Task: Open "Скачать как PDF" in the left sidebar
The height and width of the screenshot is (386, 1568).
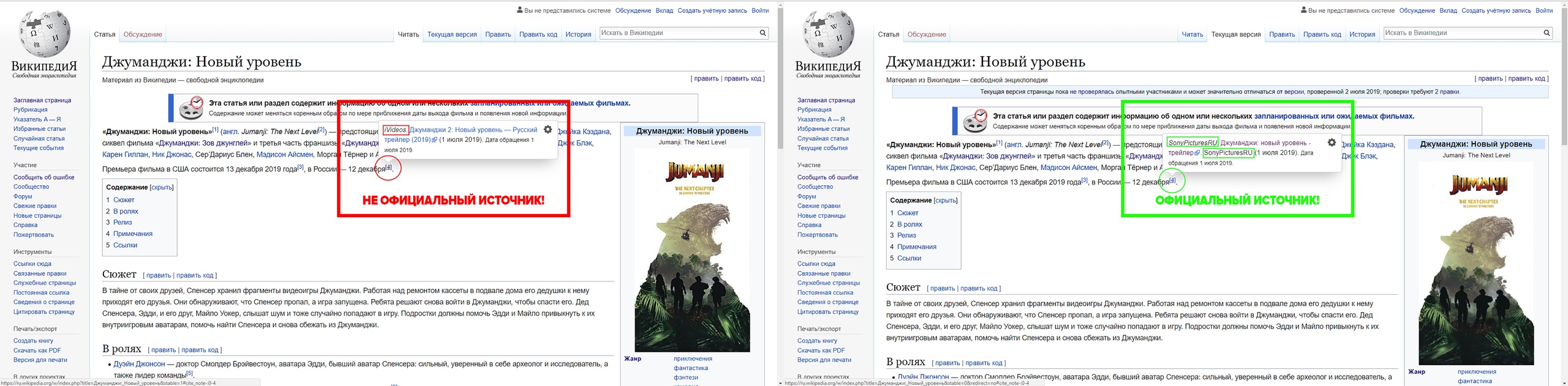Action: click(37, 351)
